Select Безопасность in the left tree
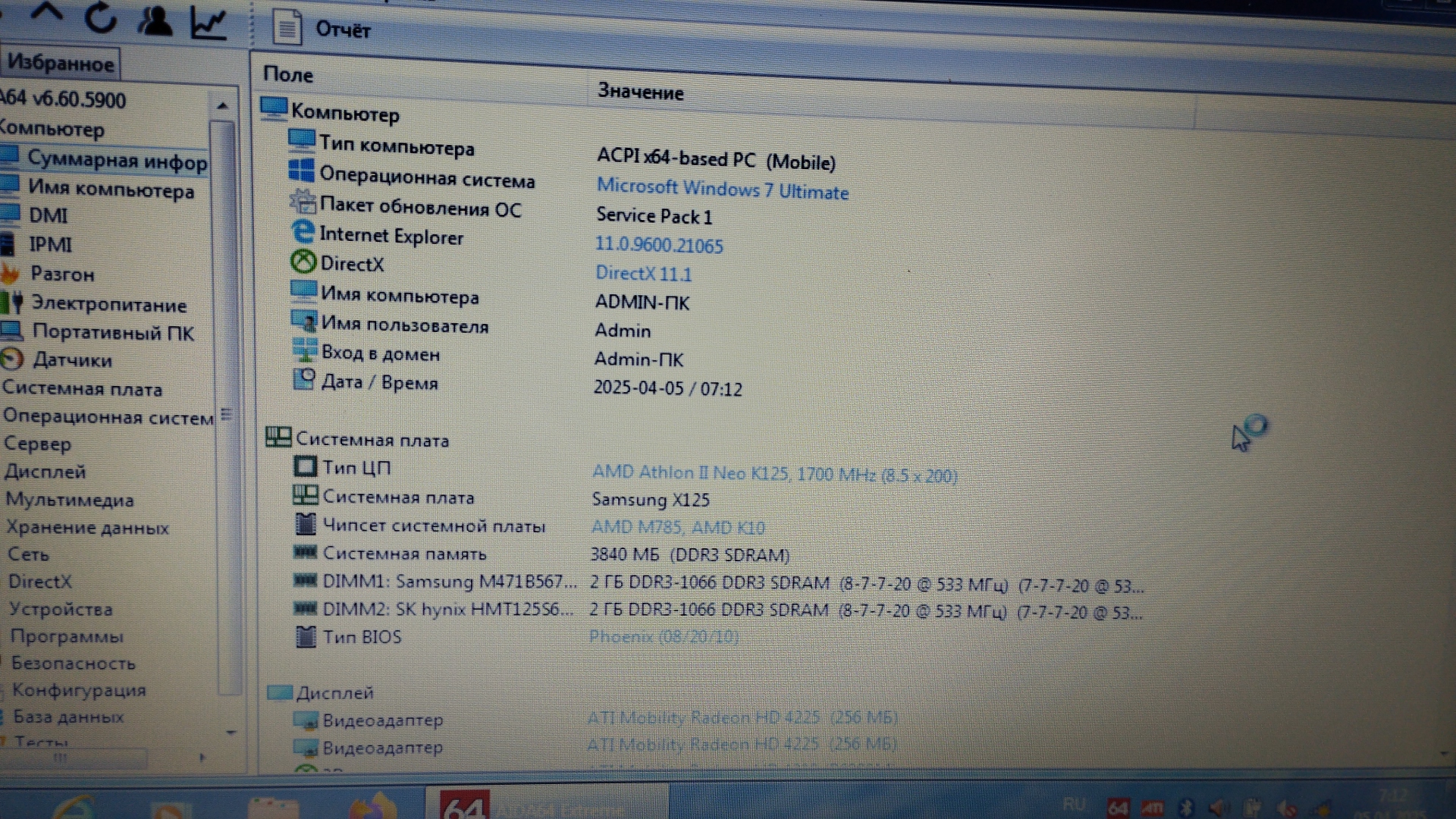This screenshot has height=819, width=1456. click(x=73, y=663)
